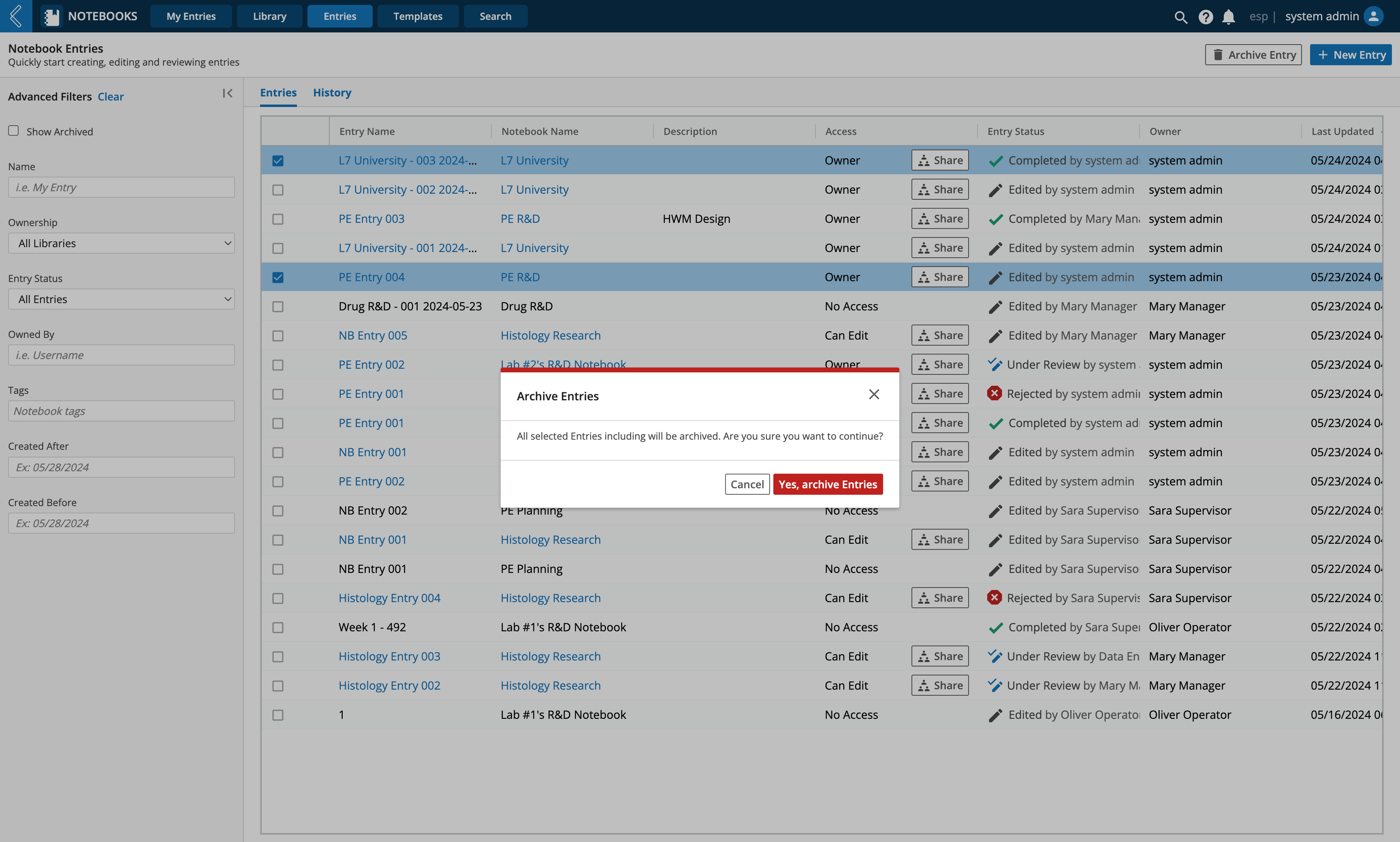This screenshot has height=842, width=1400.
Task: Switch to the Entries tab
Action: [277, 91]
